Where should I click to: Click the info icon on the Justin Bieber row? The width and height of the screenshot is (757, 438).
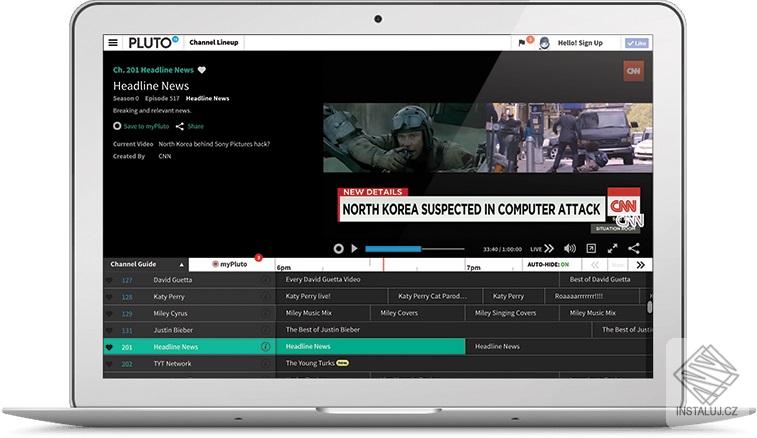point(266,330)
